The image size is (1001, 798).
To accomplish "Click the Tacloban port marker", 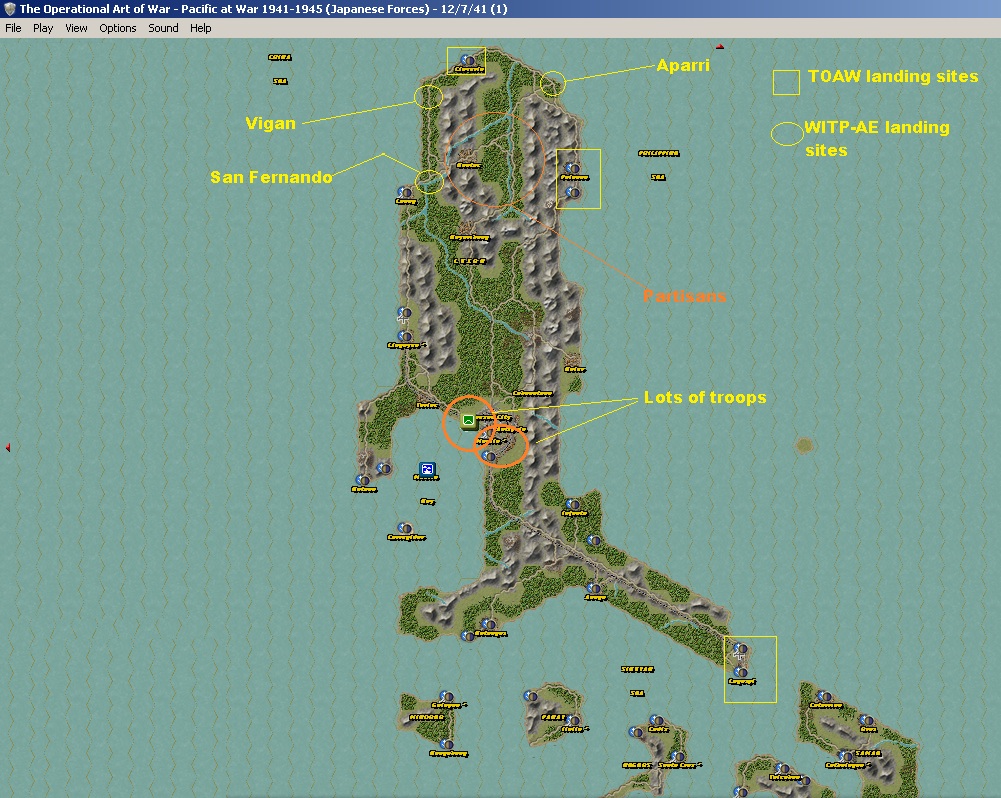I will (783, 769).
